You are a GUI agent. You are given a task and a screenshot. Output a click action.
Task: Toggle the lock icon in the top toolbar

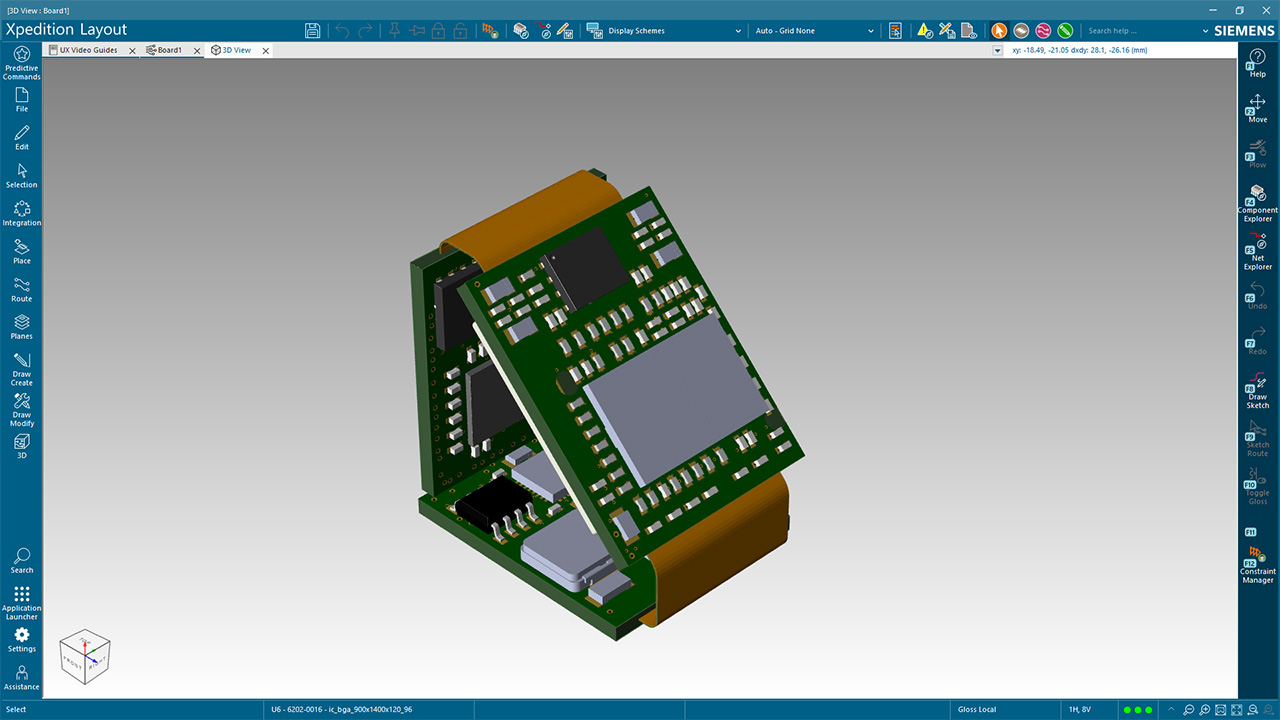(x=438, y=30)
